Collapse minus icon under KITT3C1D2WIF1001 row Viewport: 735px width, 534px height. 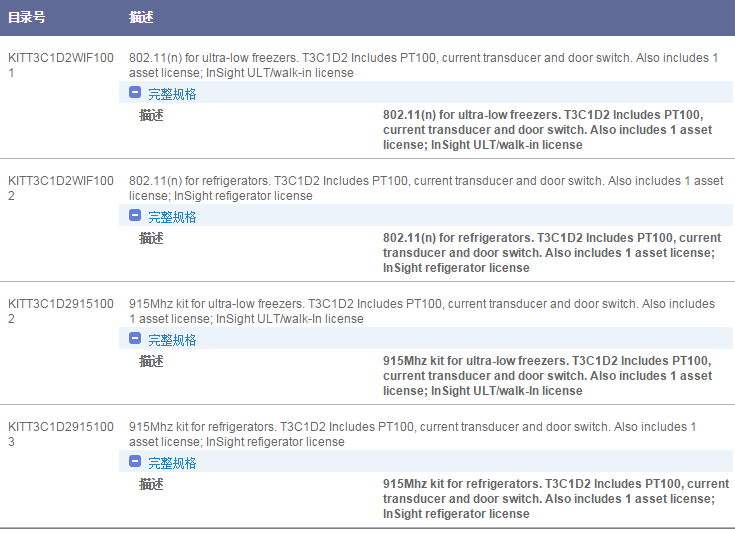[x=135, y=93]
